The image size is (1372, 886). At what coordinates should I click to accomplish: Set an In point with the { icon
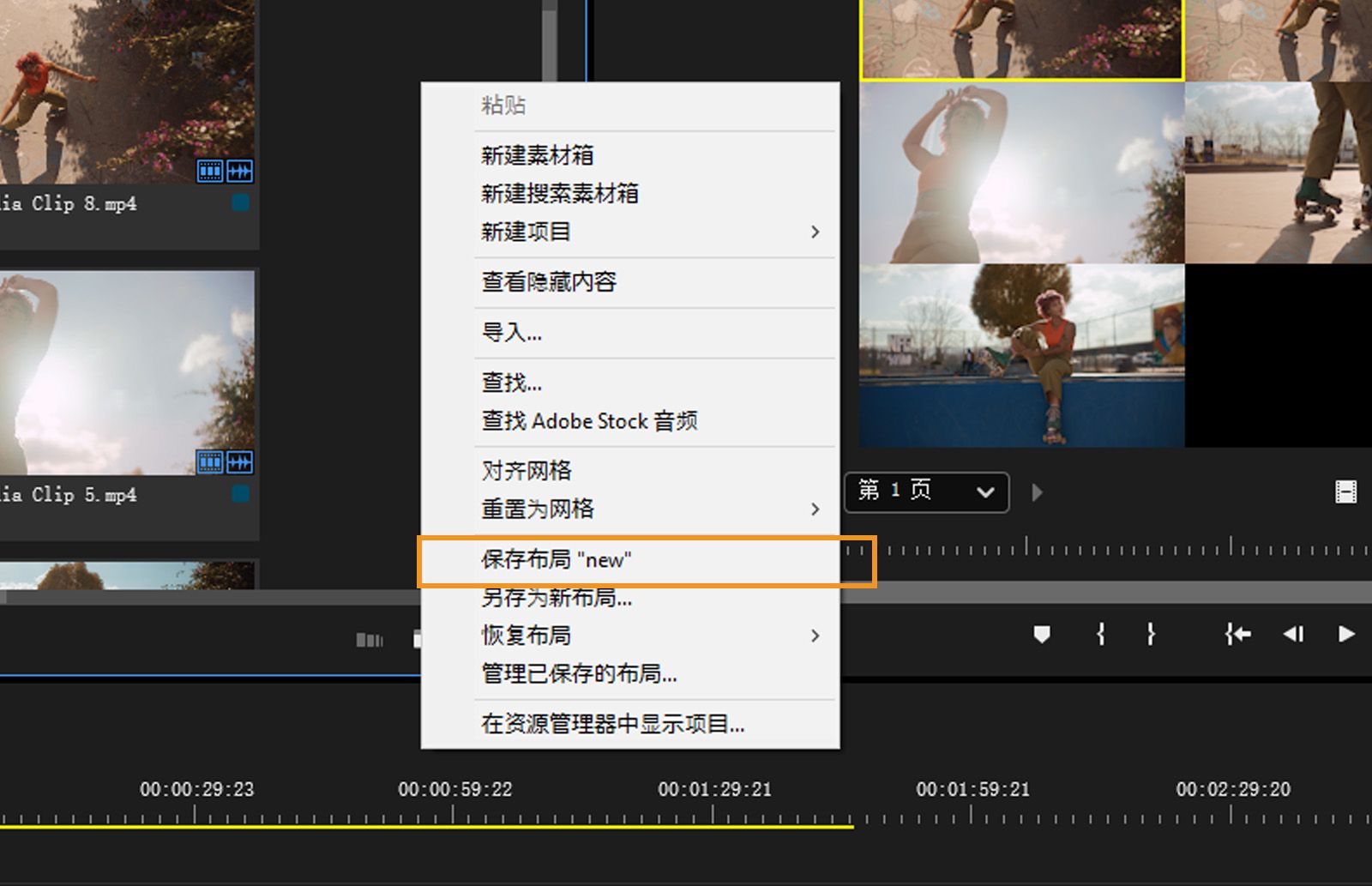point(1100,635)
